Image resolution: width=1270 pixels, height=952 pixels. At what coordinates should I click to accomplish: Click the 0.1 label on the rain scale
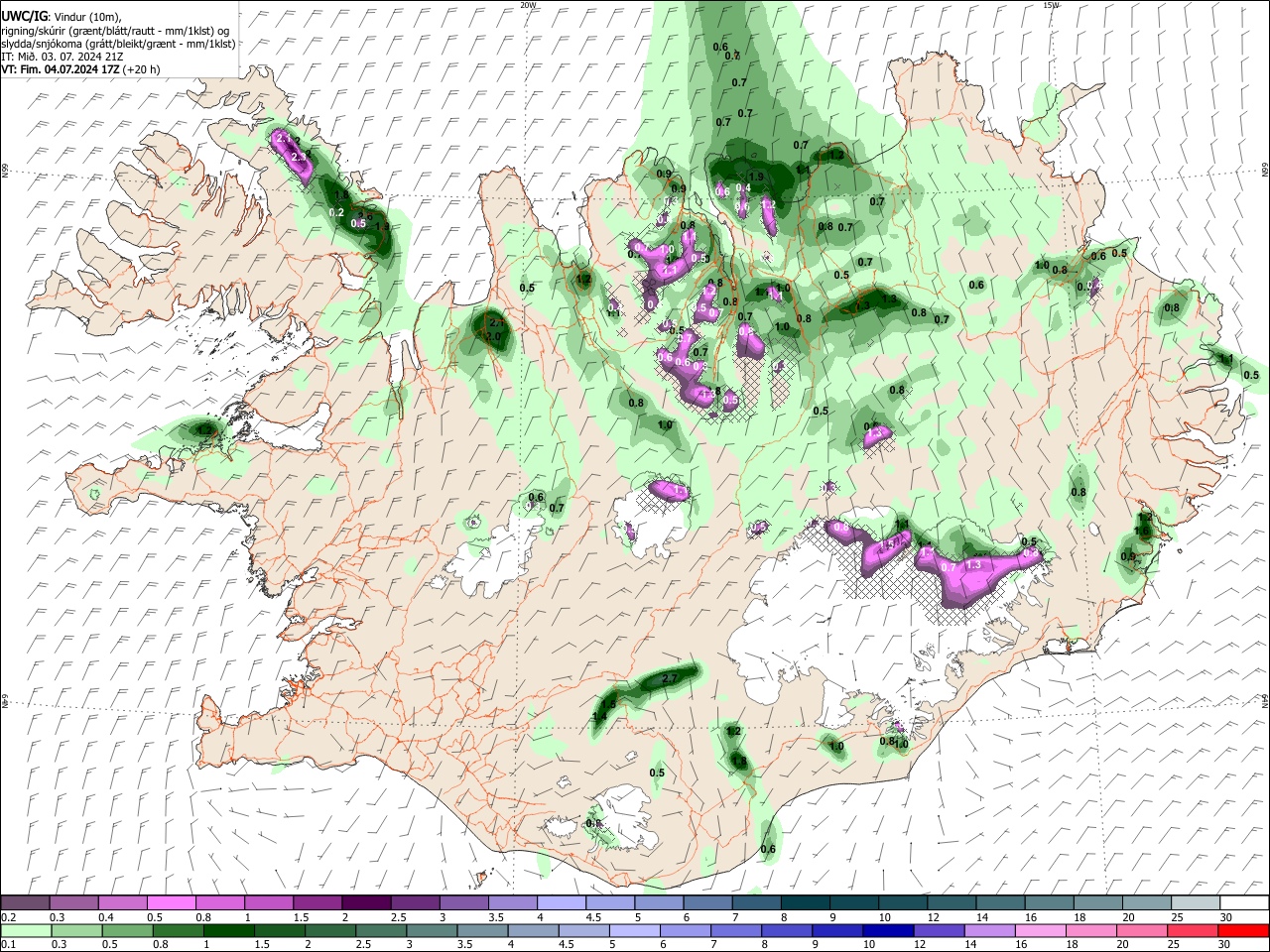point(8,945)
